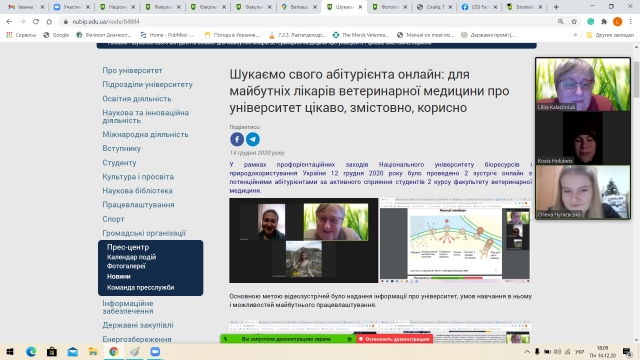Open the Mail app on taskbar
The height and width of the screenshot is (360, 640).
point(73,351)
